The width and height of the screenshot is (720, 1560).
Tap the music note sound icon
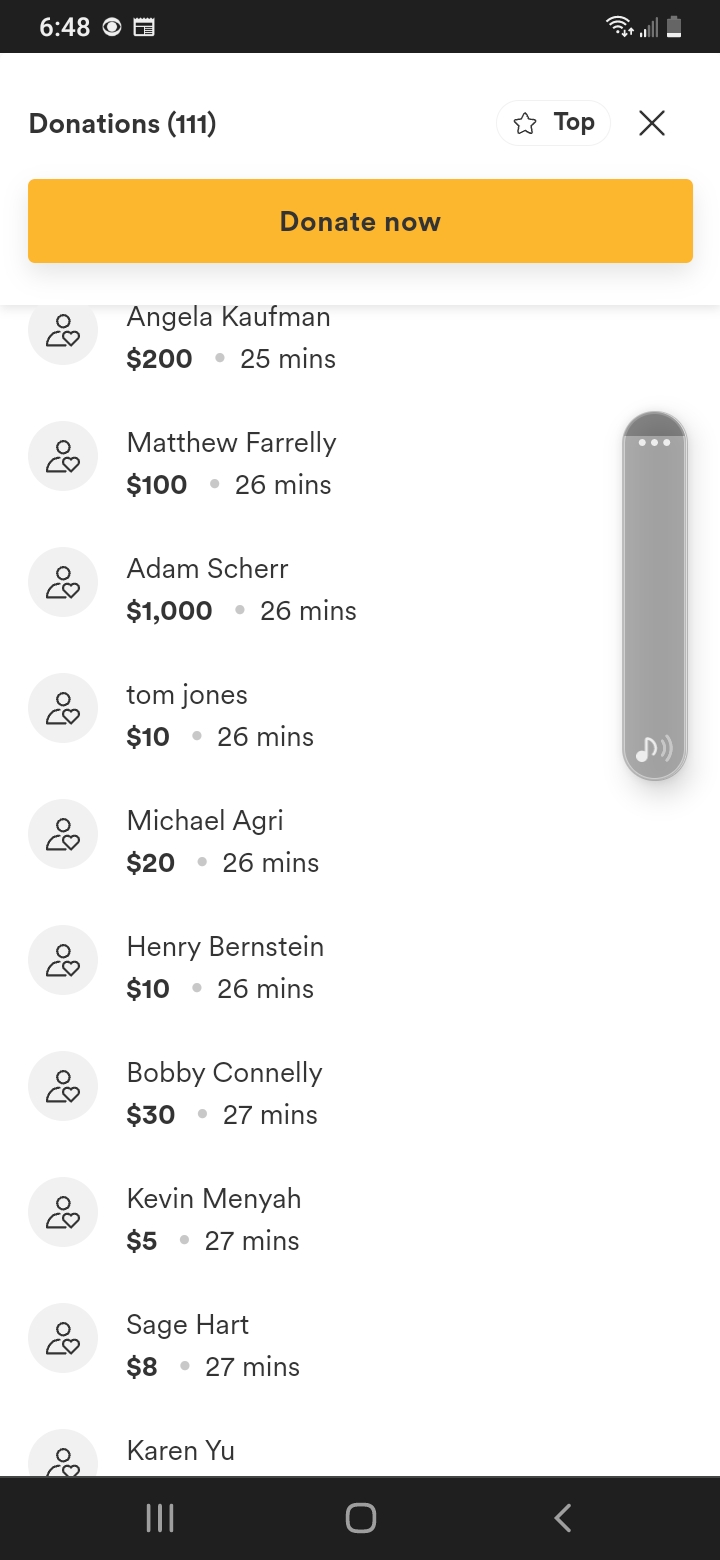[654, 748]
